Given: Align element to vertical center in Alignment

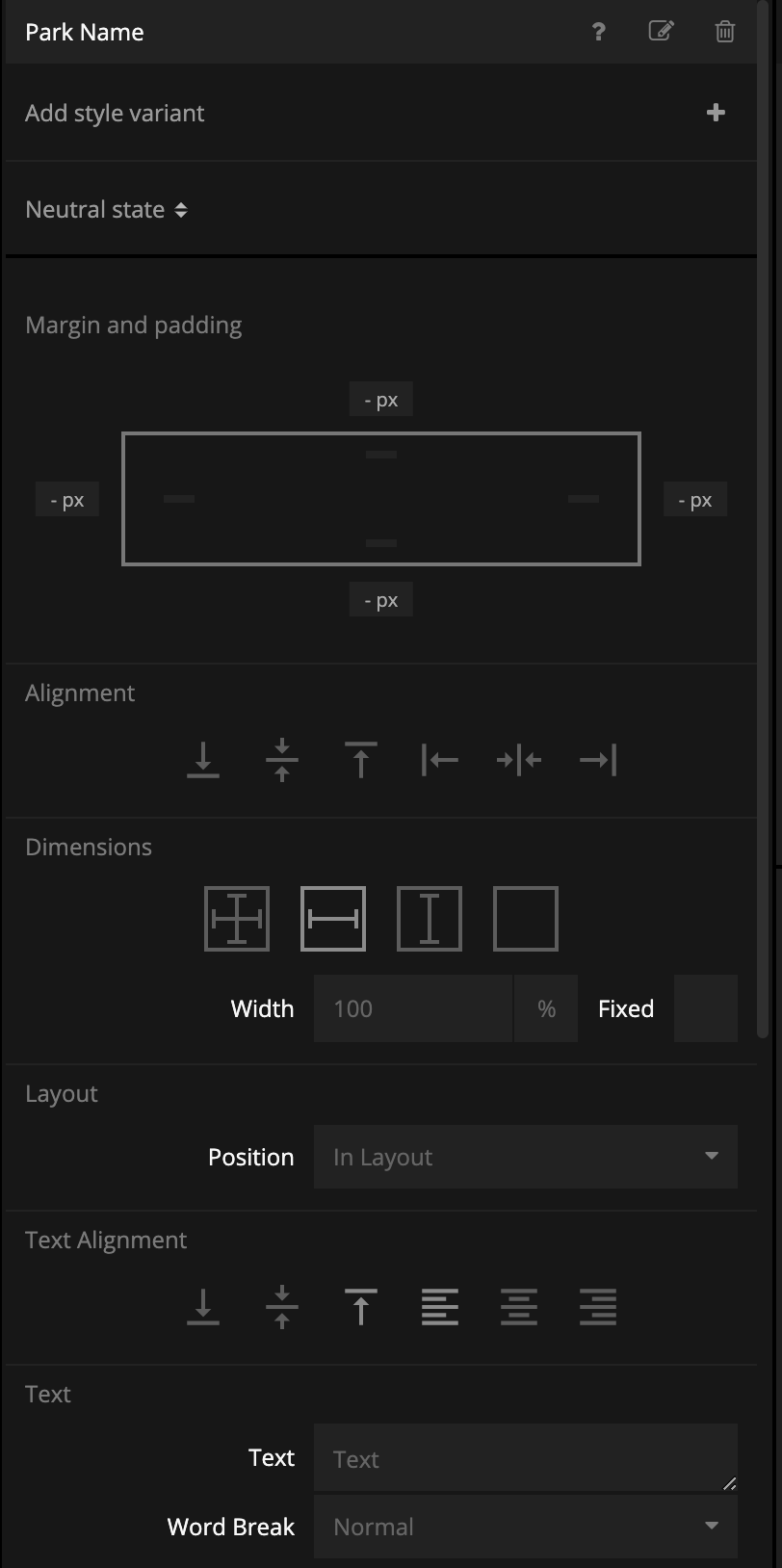Looking at the screenshot, I should [282, 760].
